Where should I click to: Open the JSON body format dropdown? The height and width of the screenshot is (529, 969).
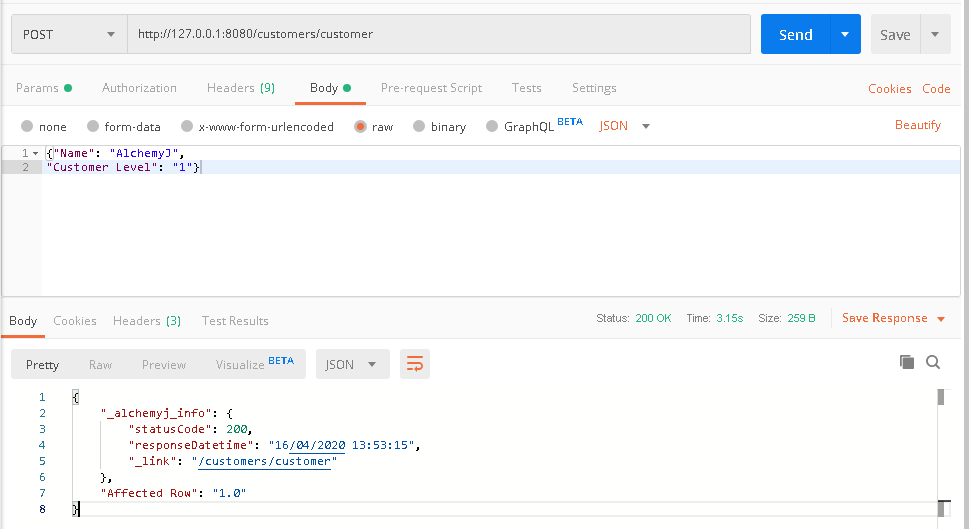pos(624,126)
